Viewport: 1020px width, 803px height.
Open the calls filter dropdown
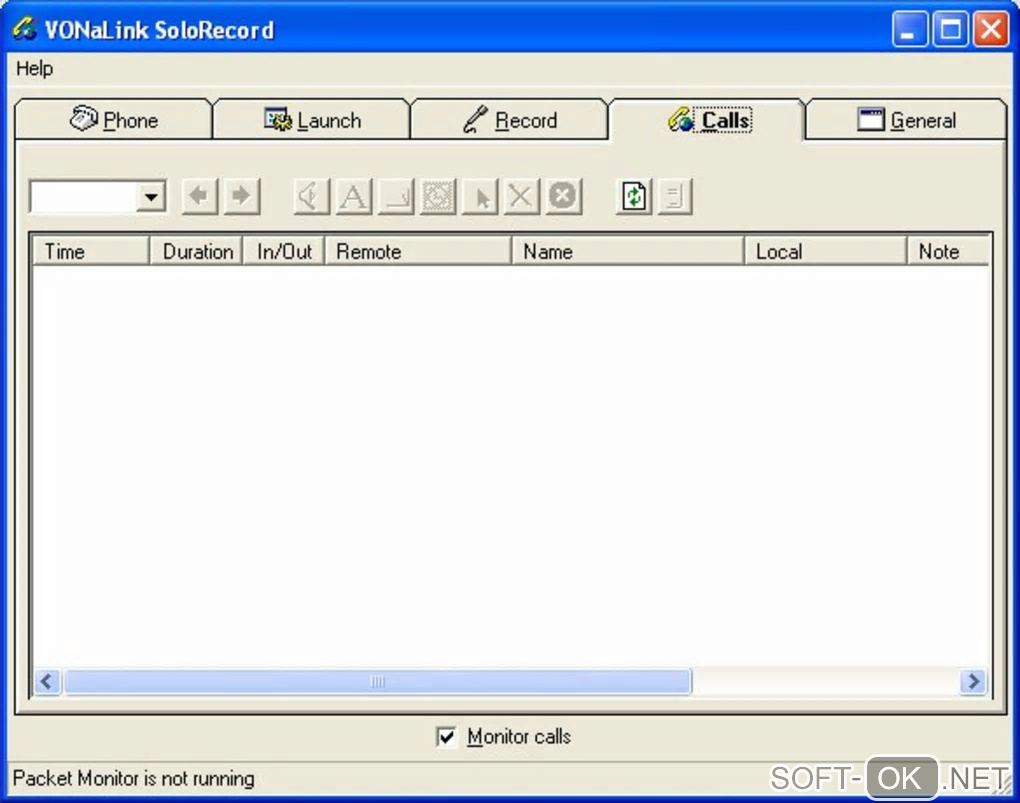151,197
